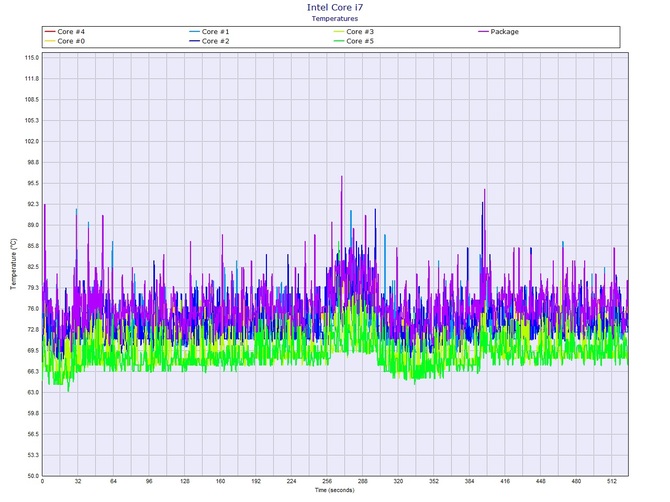Click the Core #3 legend entry
This screenshot has width=670, height=502.
354,32
